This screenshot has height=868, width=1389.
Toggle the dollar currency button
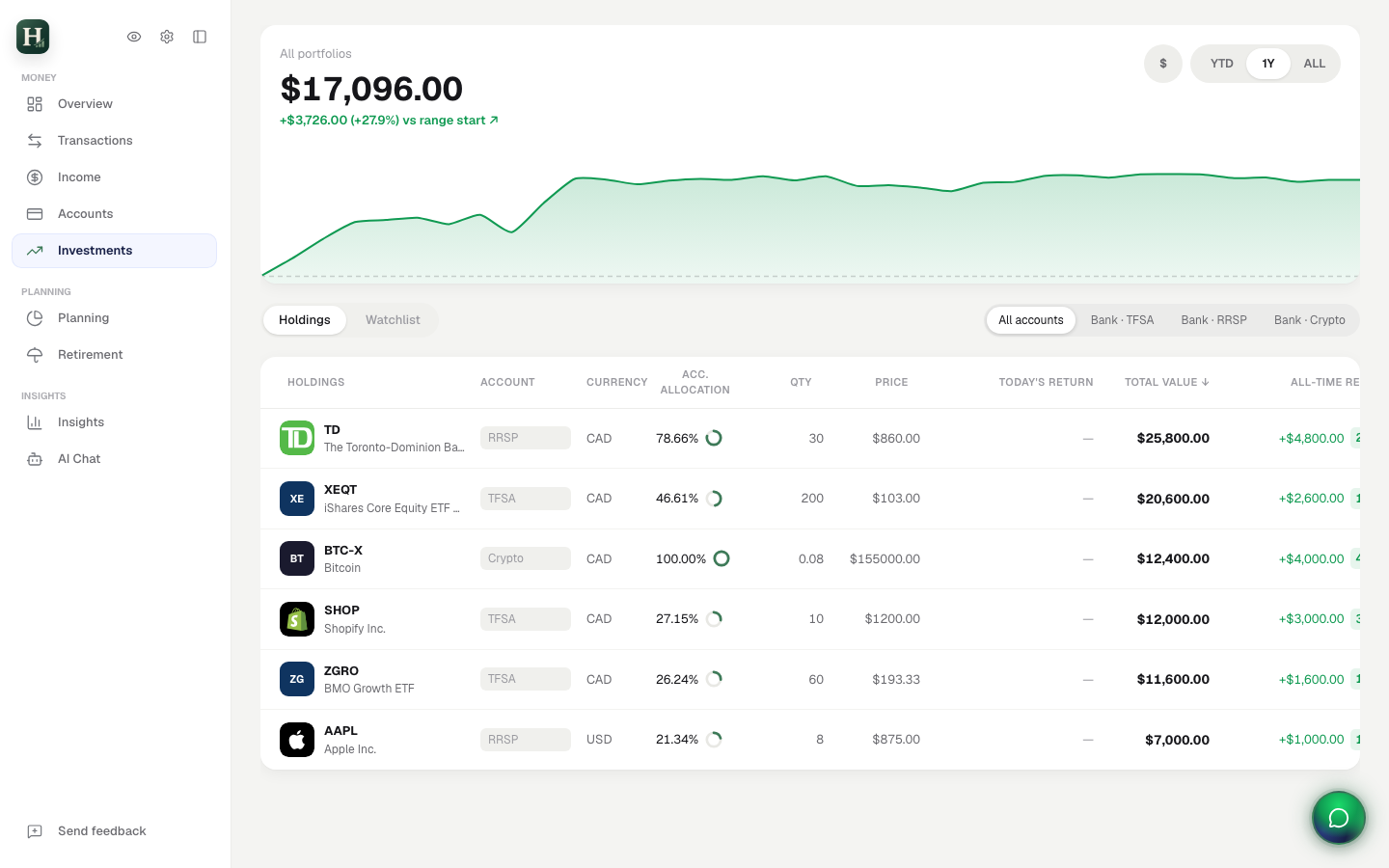(x=1163, y=64)
